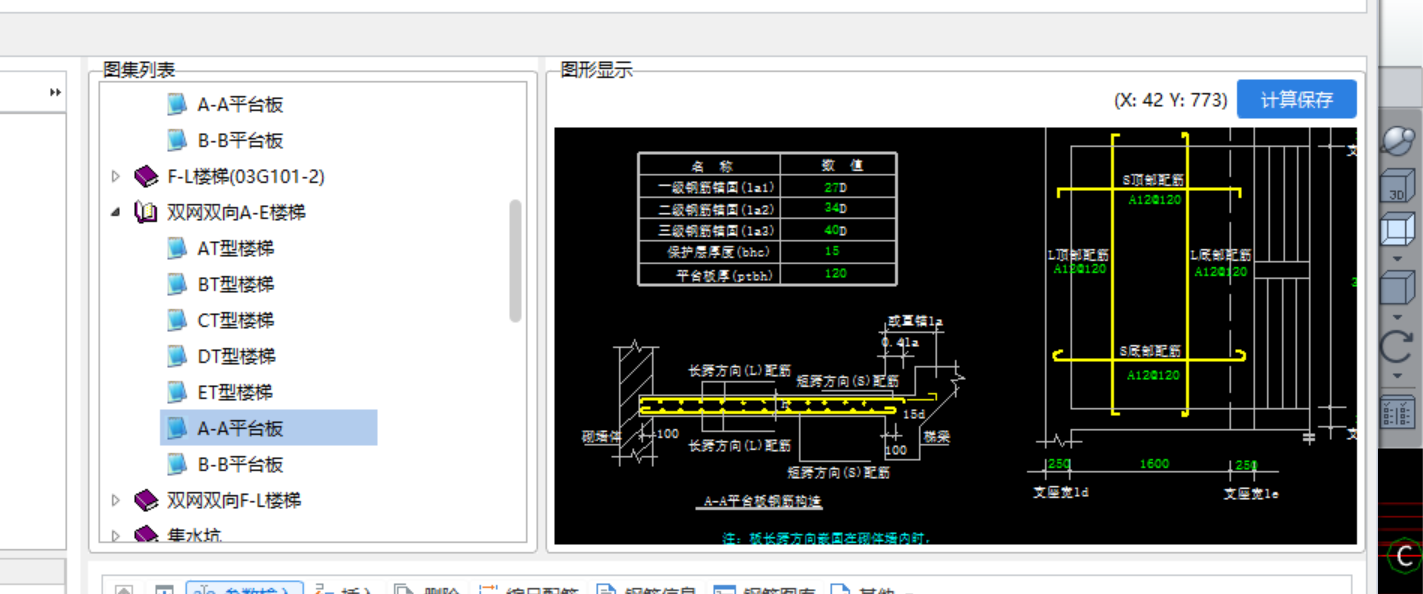Expand the 集水坑 node arrow
This screenshot has height=594, width=1423.
pyautogui.click(x=115, y=536)
